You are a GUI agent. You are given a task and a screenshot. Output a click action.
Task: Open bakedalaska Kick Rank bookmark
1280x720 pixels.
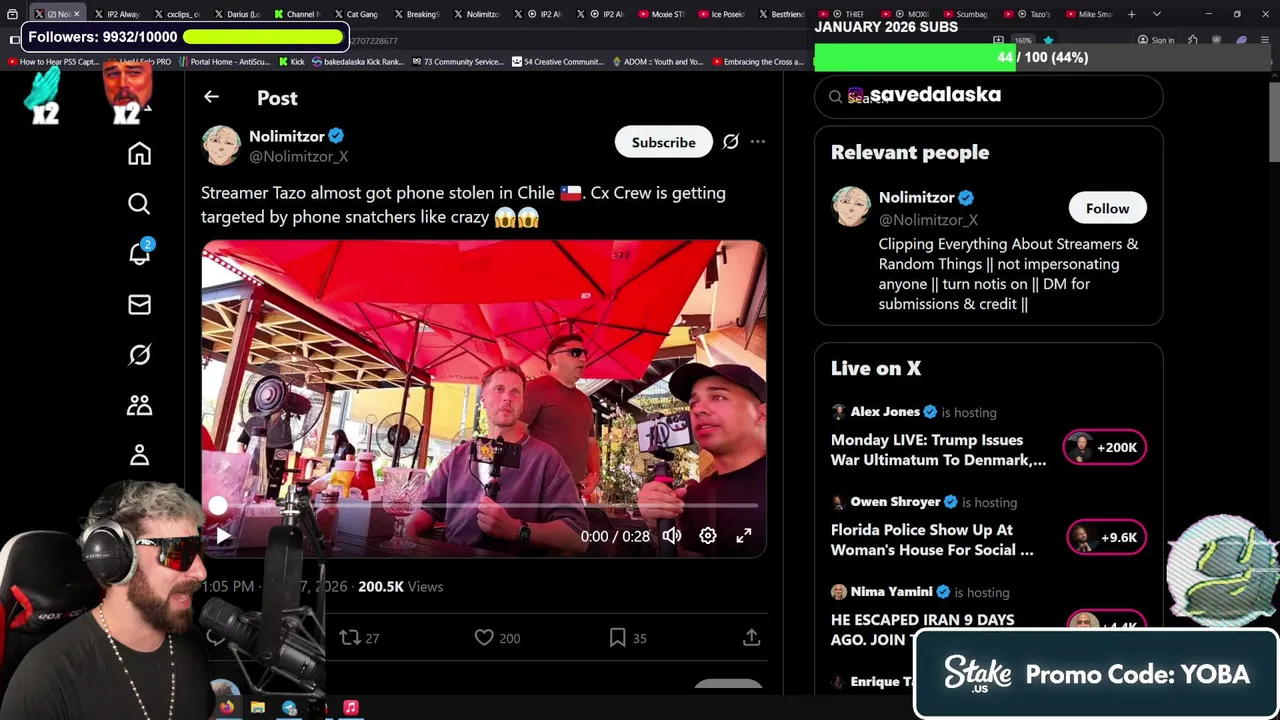pyautogui.click(x=358, y=62)
